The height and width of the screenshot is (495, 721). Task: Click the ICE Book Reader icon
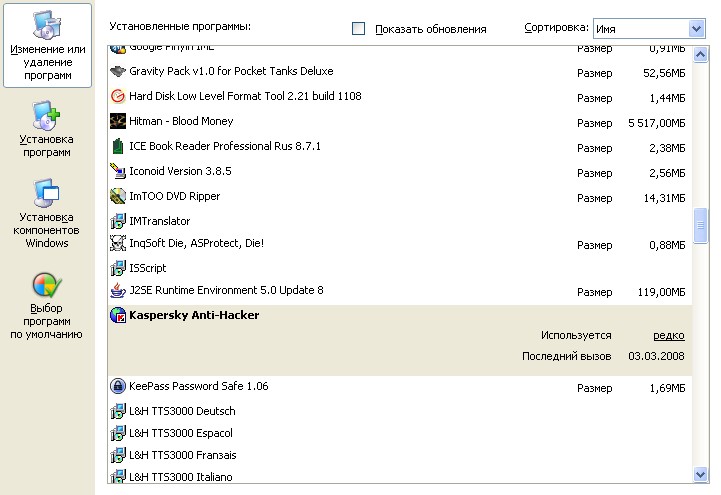point(118,146)
